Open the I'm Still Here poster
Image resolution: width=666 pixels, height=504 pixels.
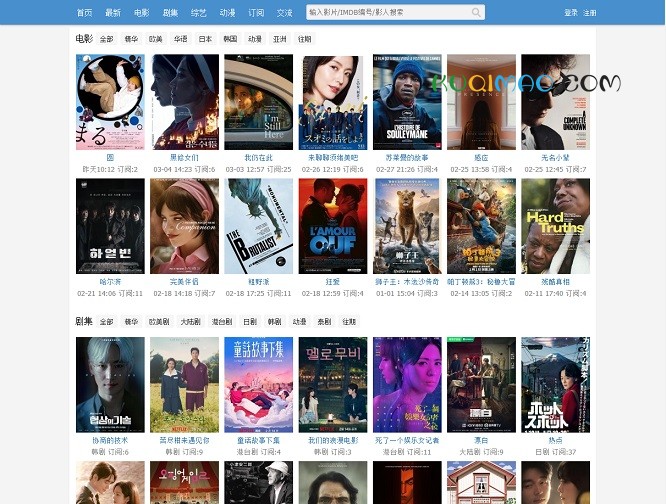click(x=259, y=102)
